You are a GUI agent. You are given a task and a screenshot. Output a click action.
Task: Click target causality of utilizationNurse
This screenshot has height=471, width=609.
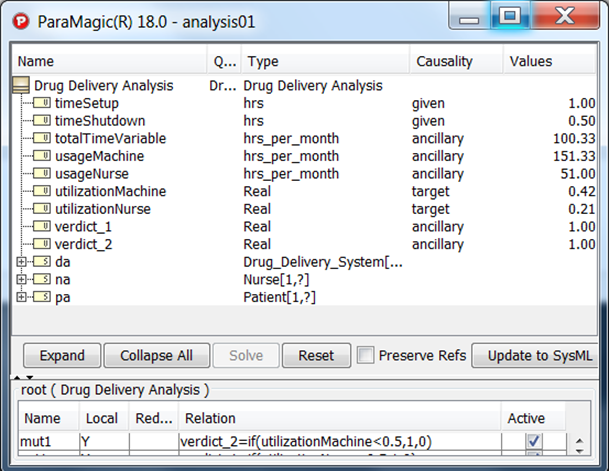coord(430,209)
